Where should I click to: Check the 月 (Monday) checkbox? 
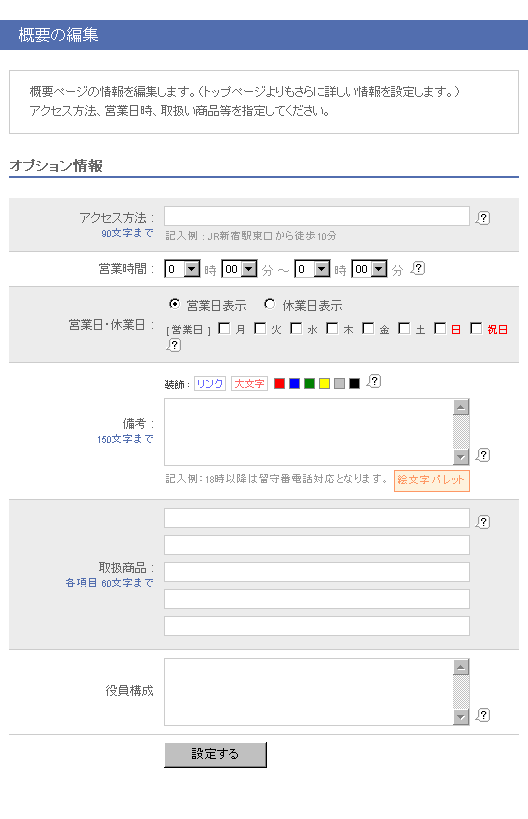[224, 328]
